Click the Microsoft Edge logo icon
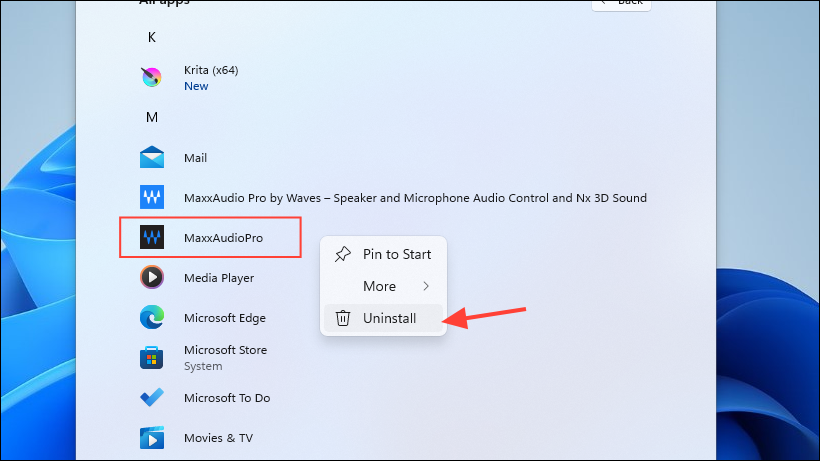 tap(152, 317)
